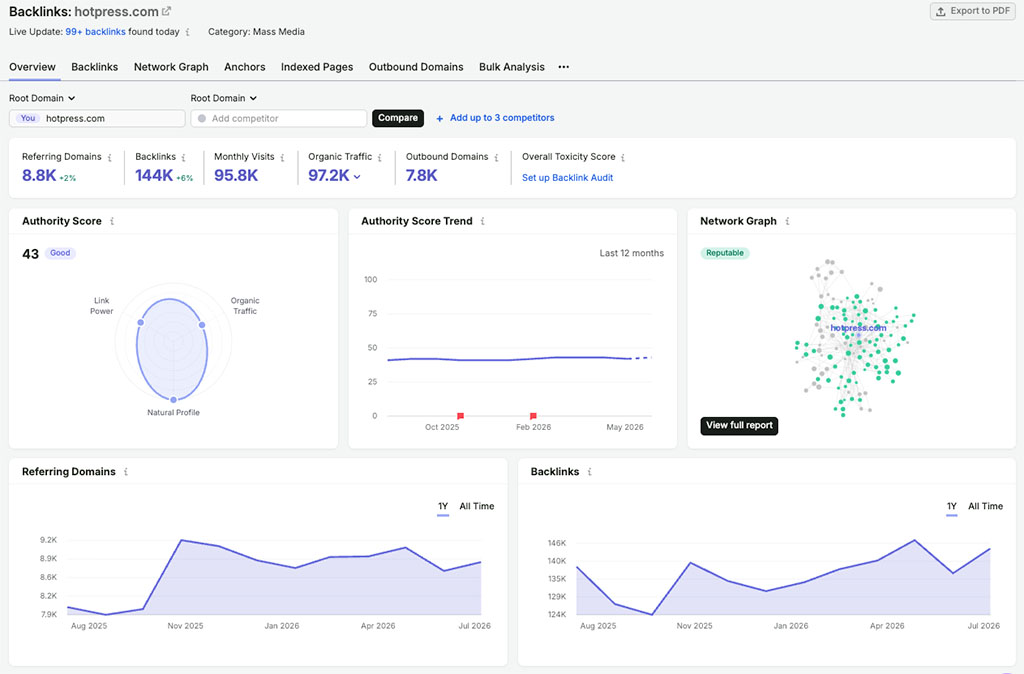
Task: Click Set up Backlink Audit link
Action: pos(567,178)
